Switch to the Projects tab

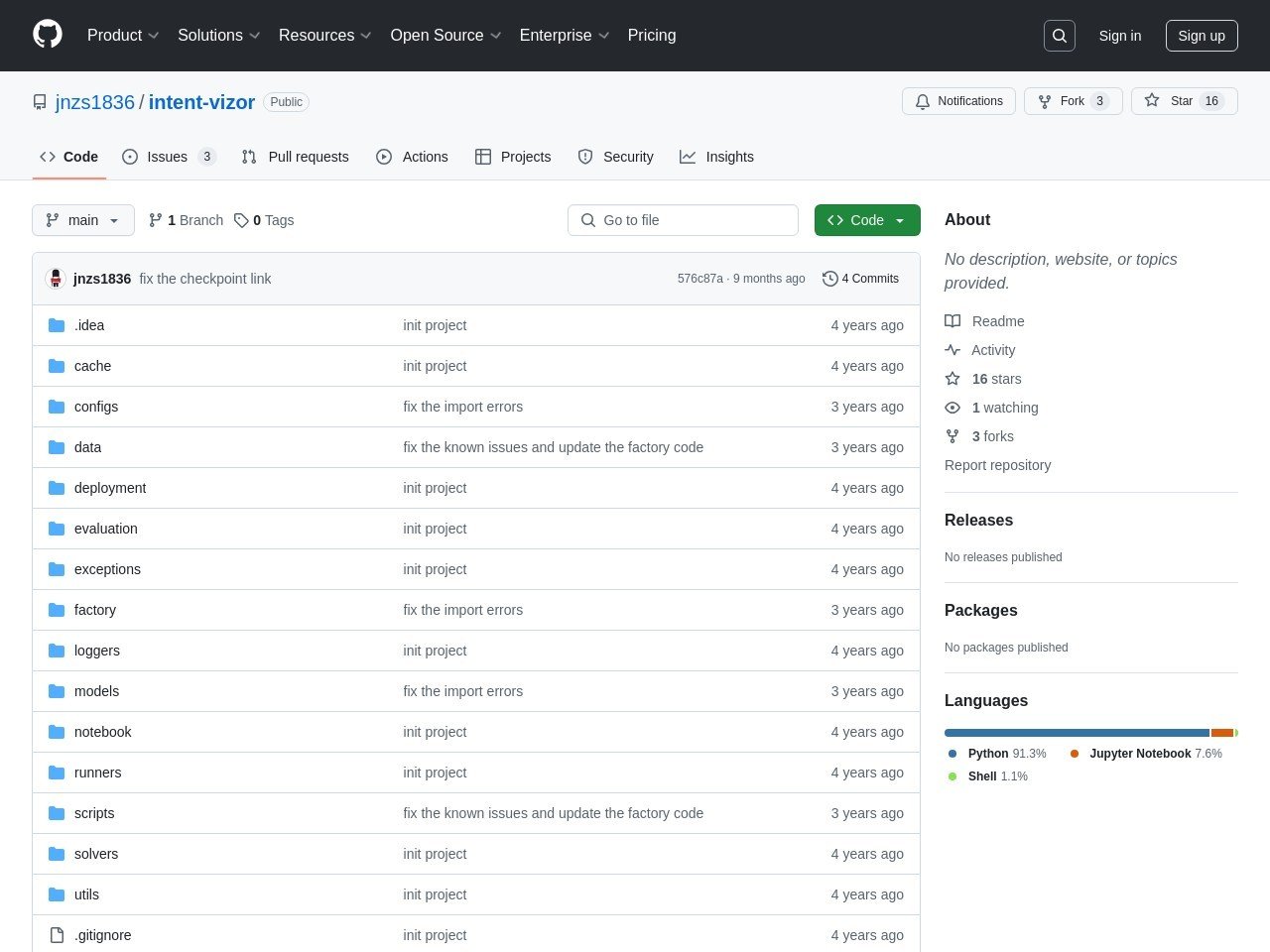(x=513, y=157)
